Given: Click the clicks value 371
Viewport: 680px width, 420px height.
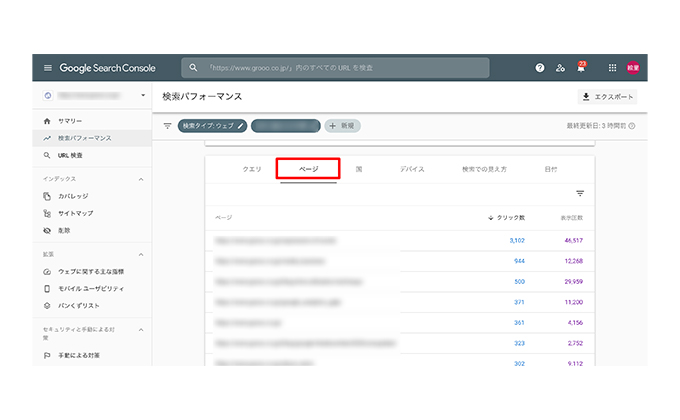Looking at the screenshot, I should click(519, 302).
